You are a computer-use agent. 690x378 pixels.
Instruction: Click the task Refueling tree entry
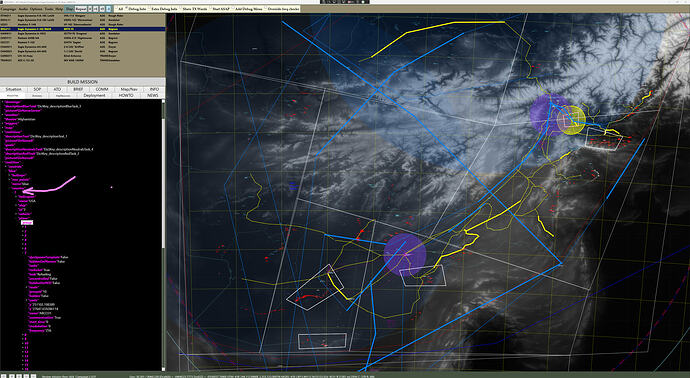click(40, 274)
